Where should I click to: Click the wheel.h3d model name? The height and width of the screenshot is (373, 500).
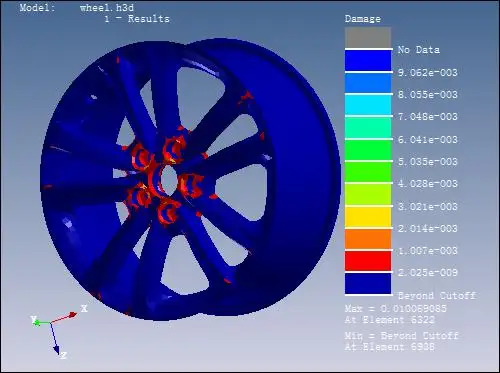(x=107, y=7)
